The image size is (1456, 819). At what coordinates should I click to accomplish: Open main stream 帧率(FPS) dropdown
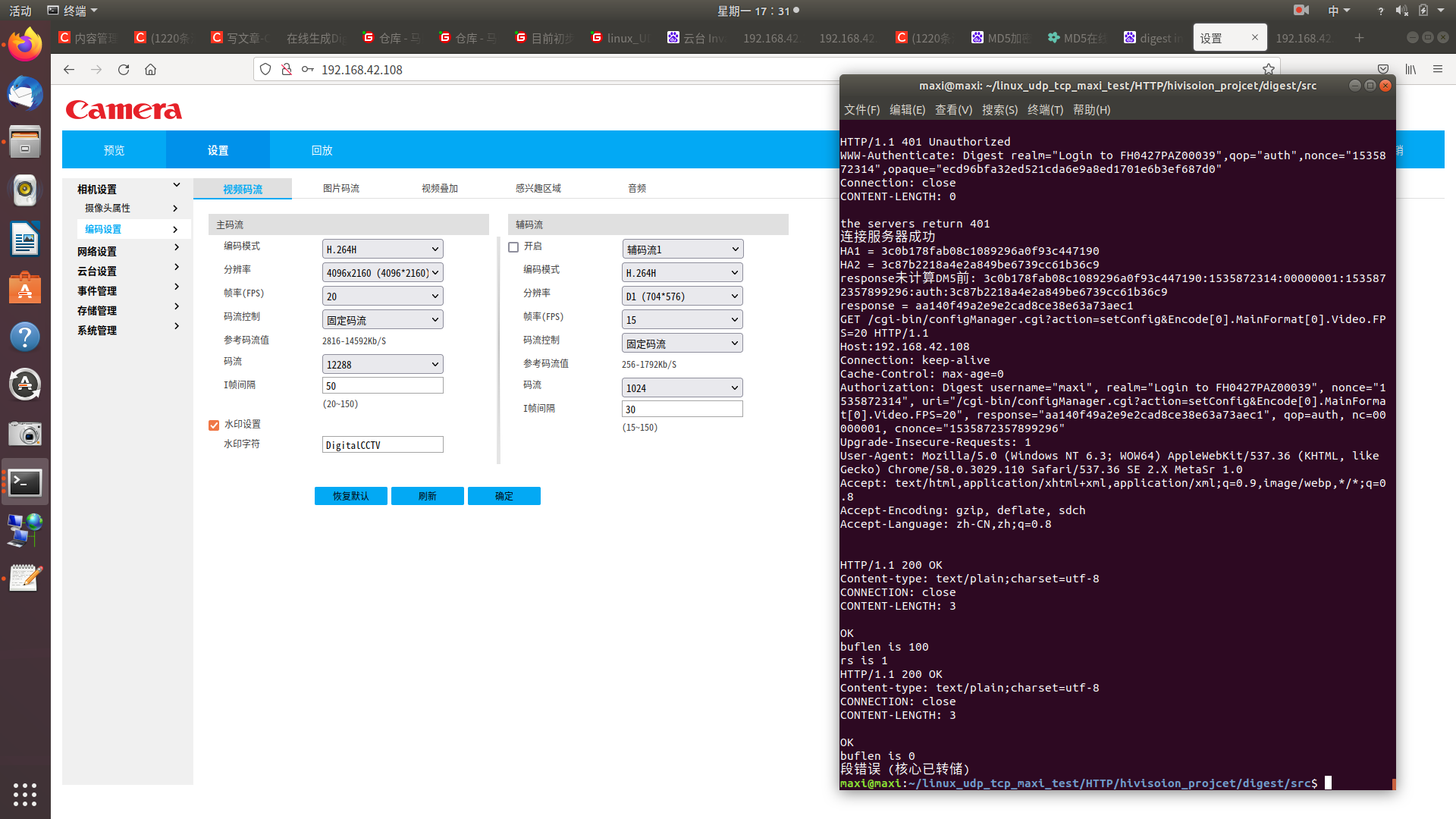[382, 297]
